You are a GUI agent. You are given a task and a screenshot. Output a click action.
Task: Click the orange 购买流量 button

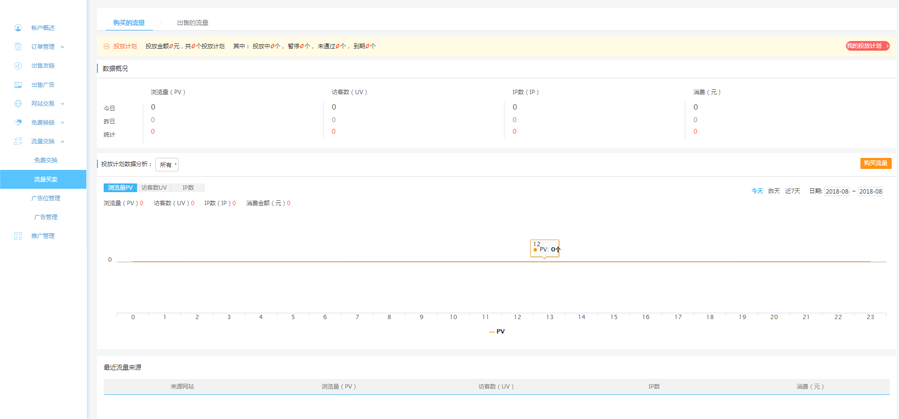pos(875,163)
